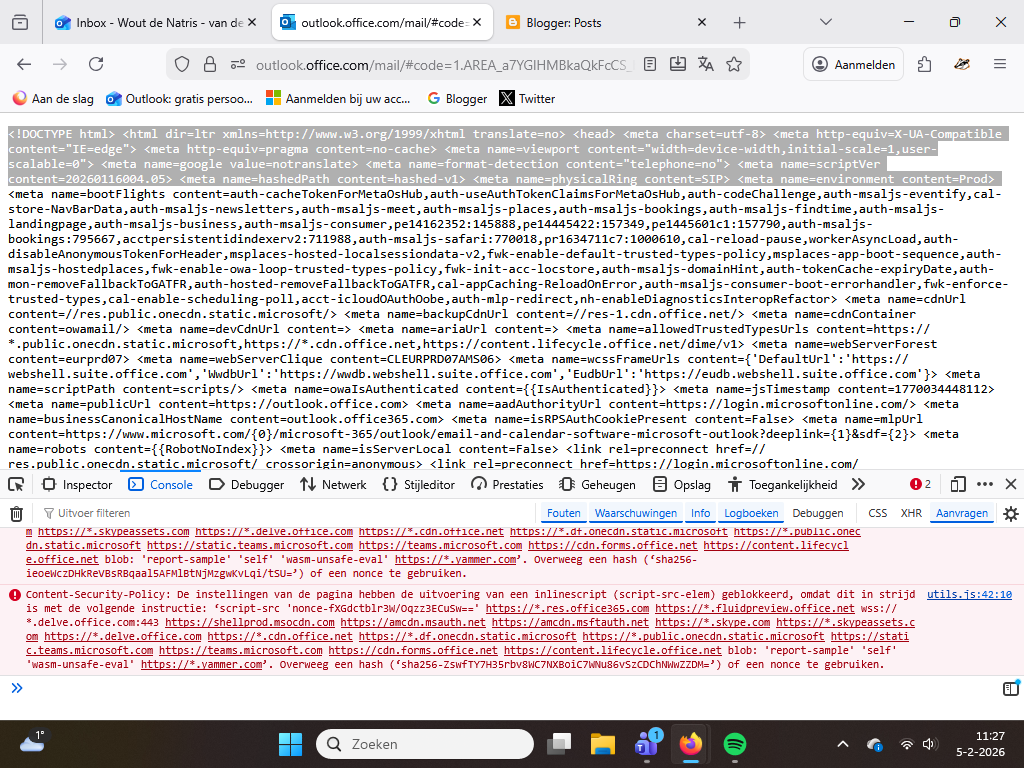The height and width of the screenshot is (768, 1024).
Task: Click the taskbar Zoeken search box
Action: coord(424,744)
